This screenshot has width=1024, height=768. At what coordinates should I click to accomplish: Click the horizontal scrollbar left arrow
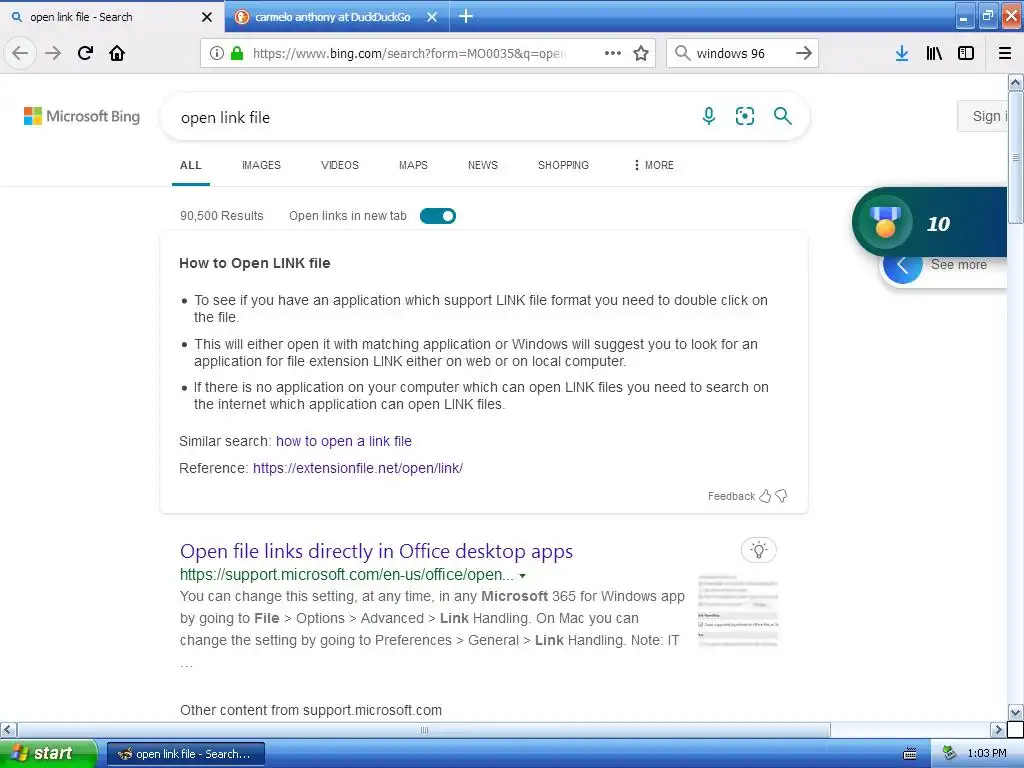(8, 729)
